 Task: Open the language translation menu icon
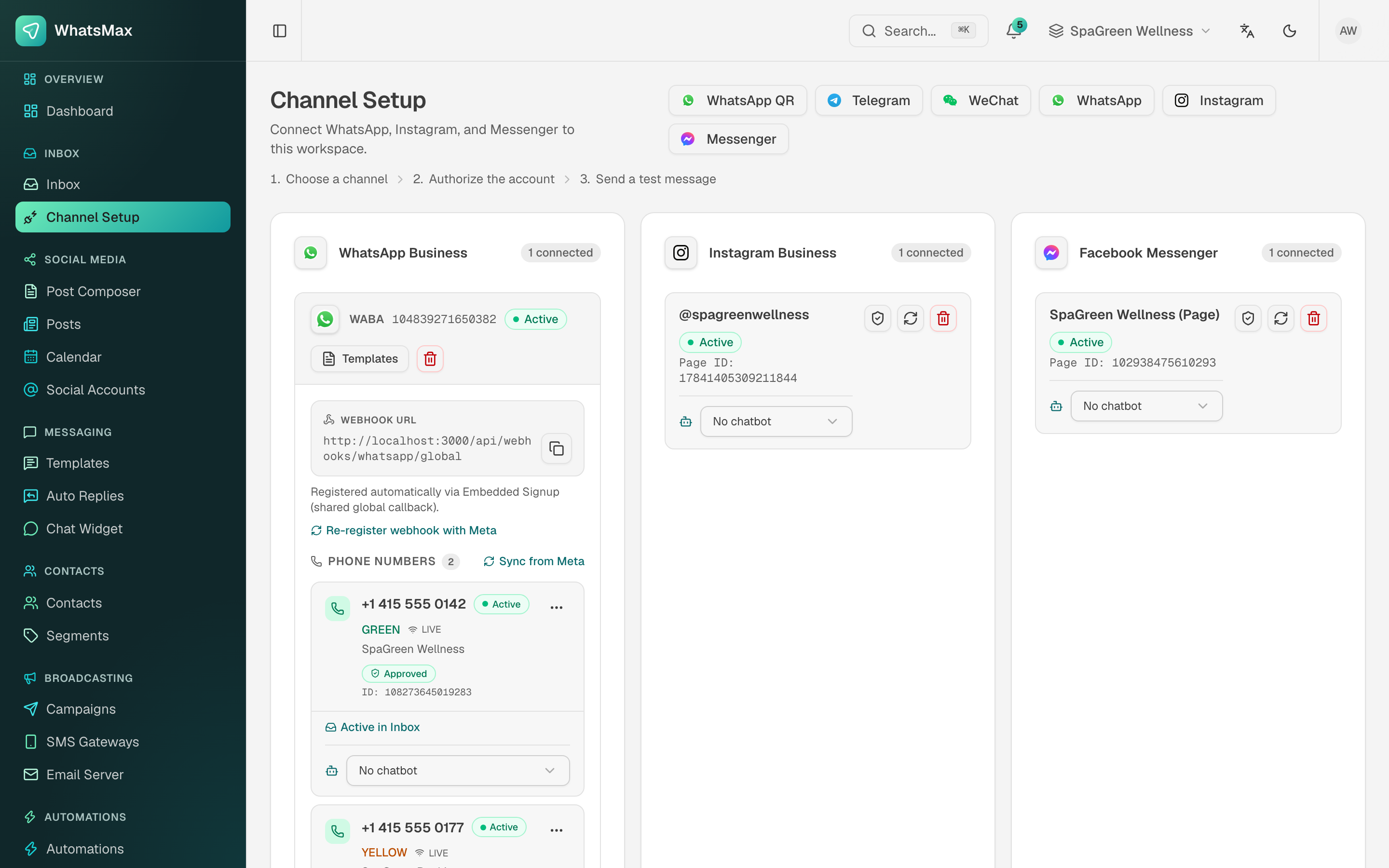[x=1247, y=31]
